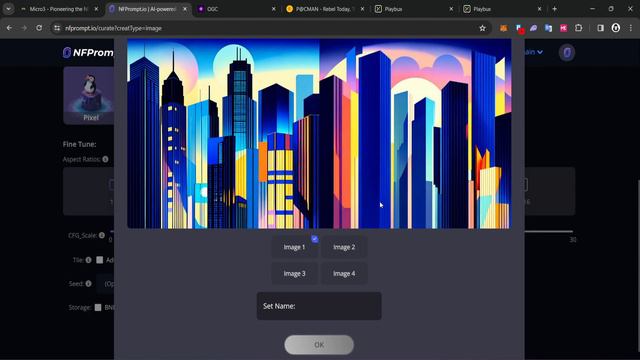The image size is (640, 360).
Task: Show Aspect Ratio info tooltip
Action: coord(105,159)
